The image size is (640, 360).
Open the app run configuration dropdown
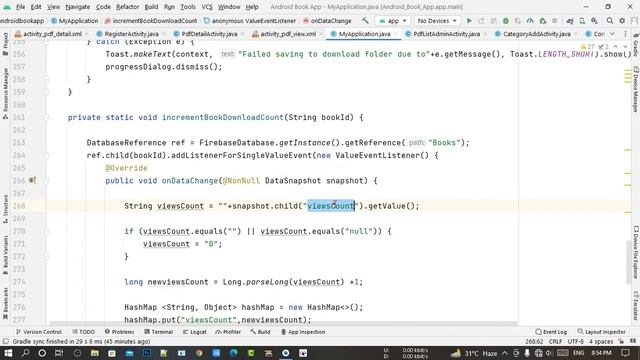click(393, 20)
